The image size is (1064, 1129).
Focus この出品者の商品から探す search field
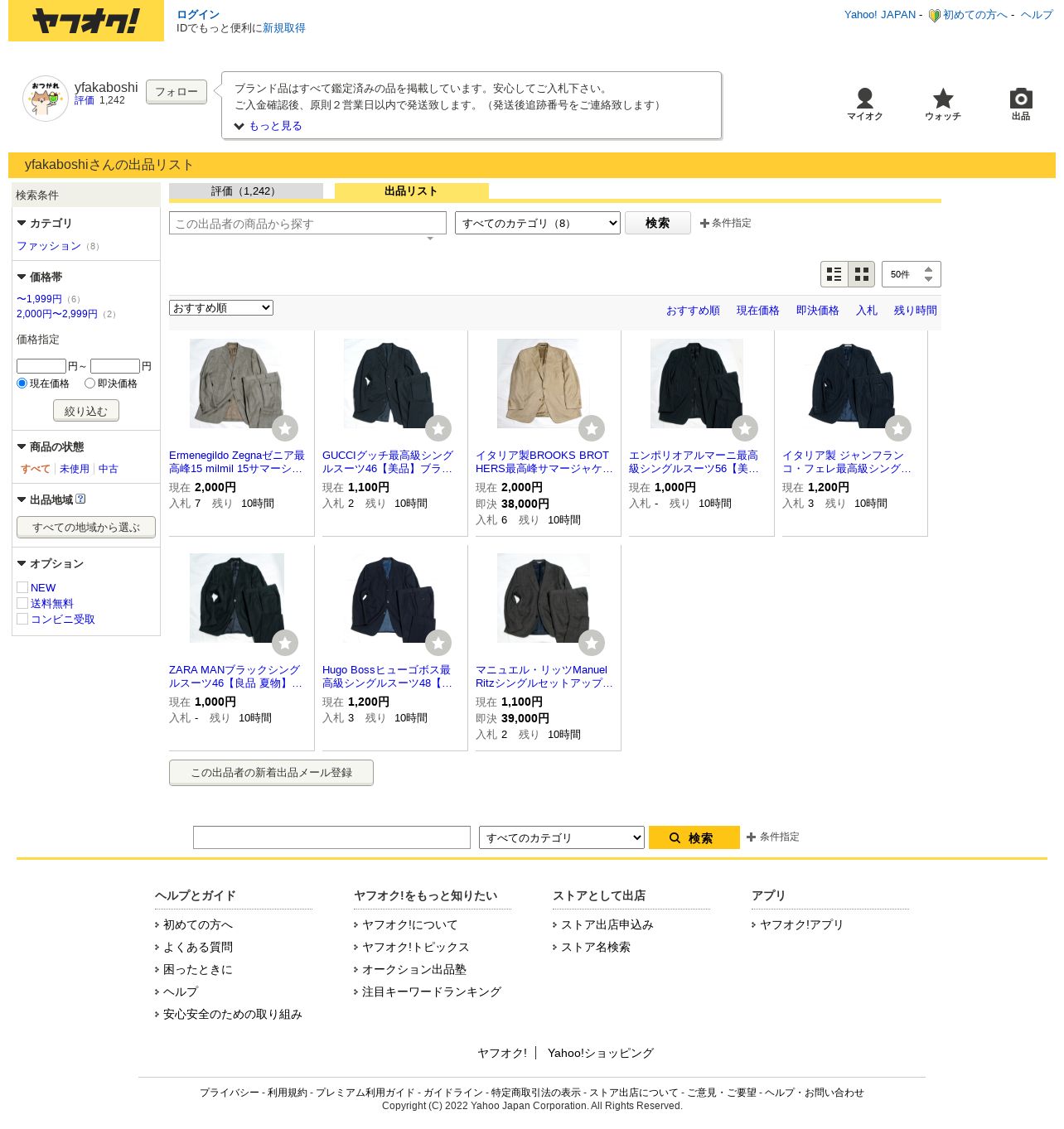coord(307,223)
